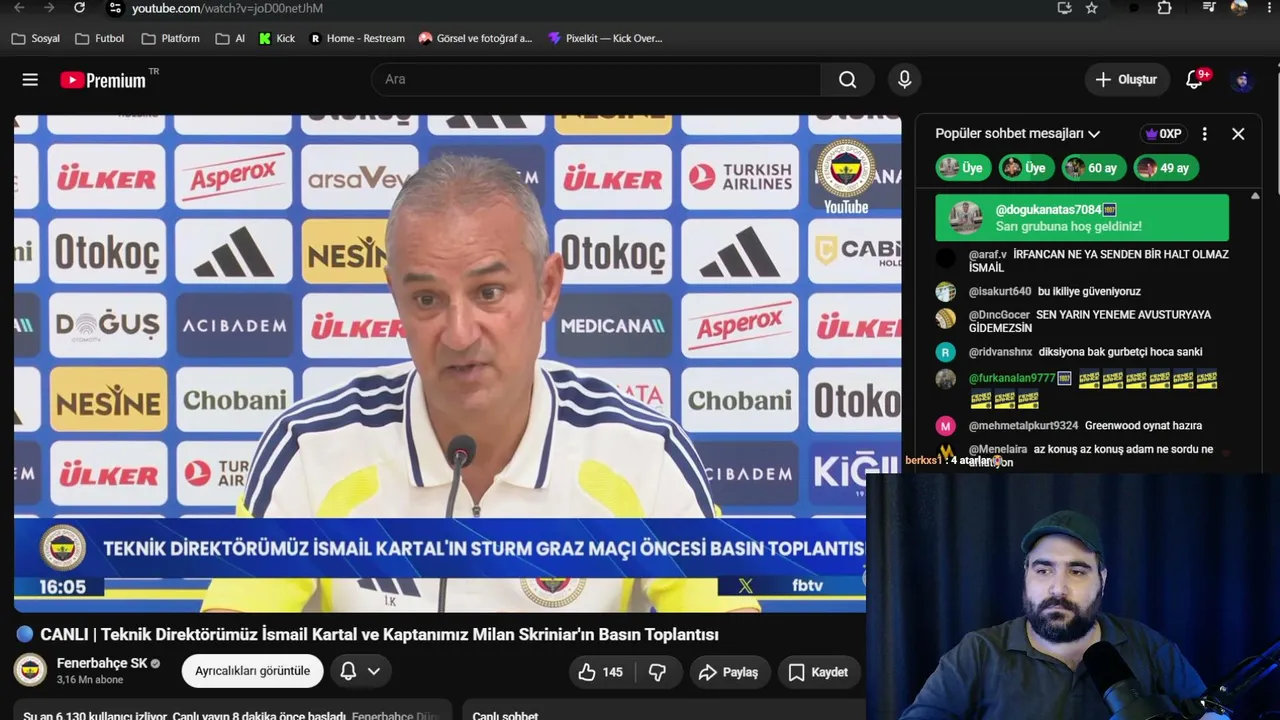Open the @dogukanatas7084 welcome message
1280x720 pixels.
1082,218
